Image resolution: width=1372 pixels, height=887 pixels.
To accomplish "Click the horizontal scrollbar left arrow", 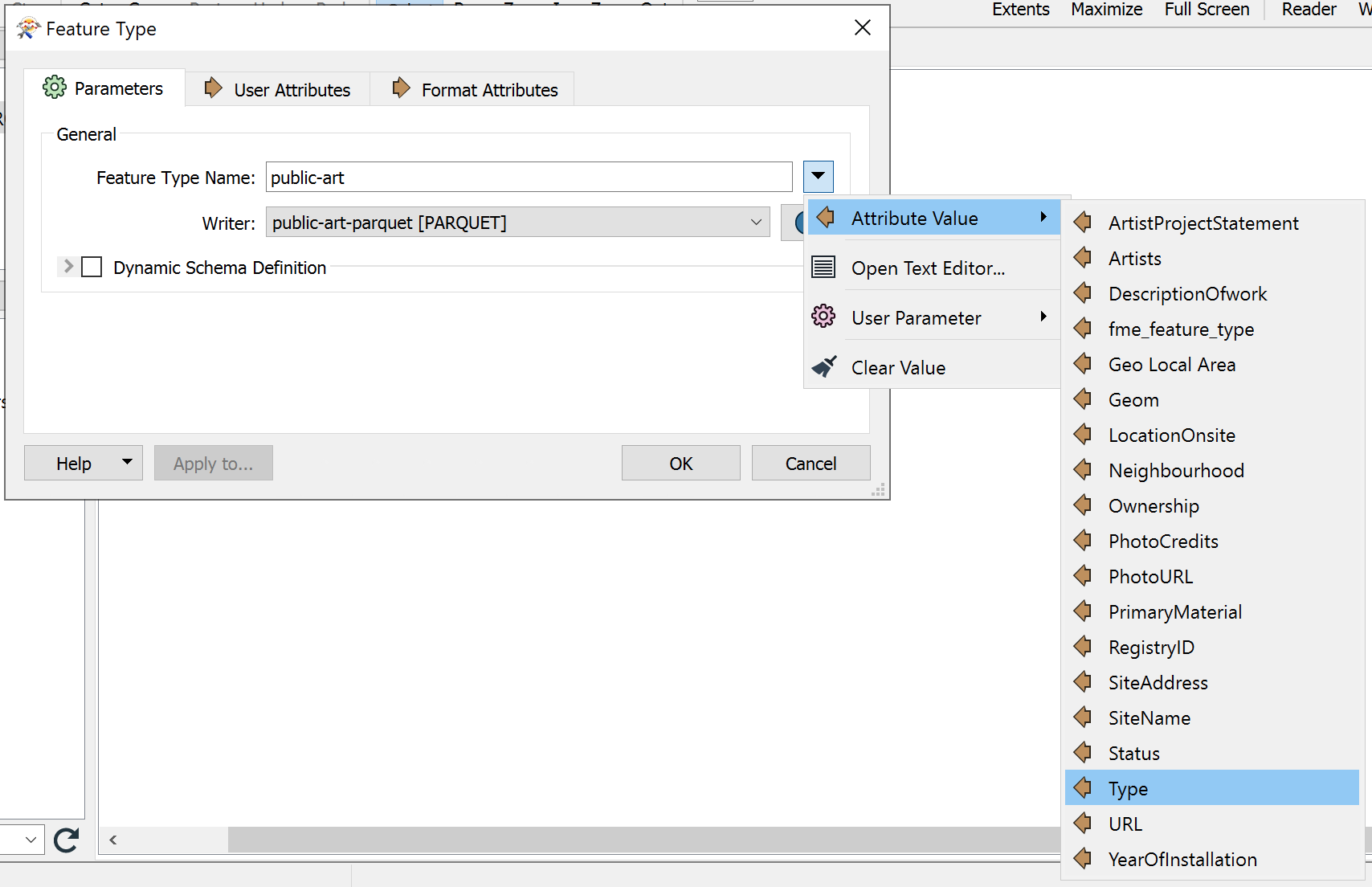I will tap(113, 840).
